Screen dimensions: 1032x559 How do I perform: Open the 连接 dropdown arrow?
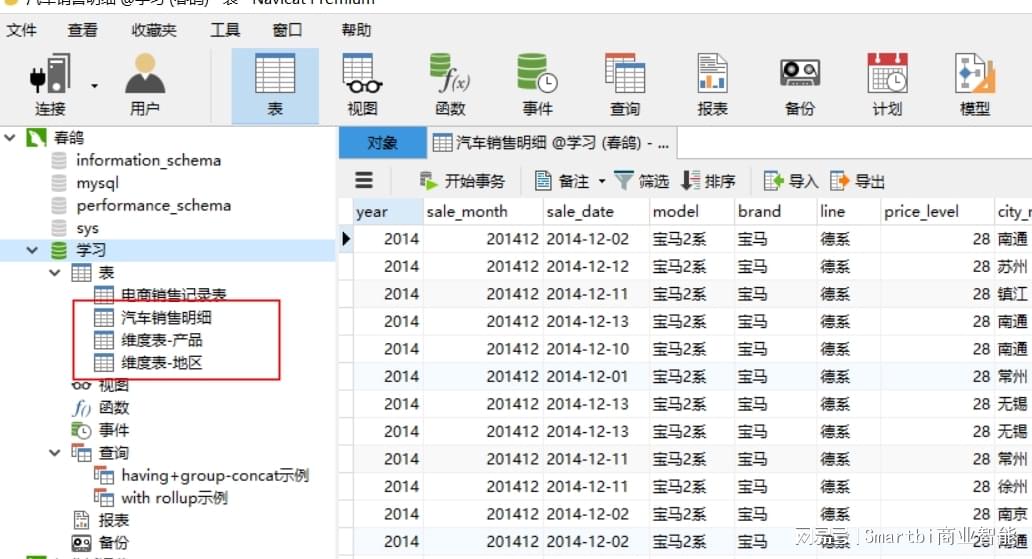pyautogui.click(x=95, y=86)
